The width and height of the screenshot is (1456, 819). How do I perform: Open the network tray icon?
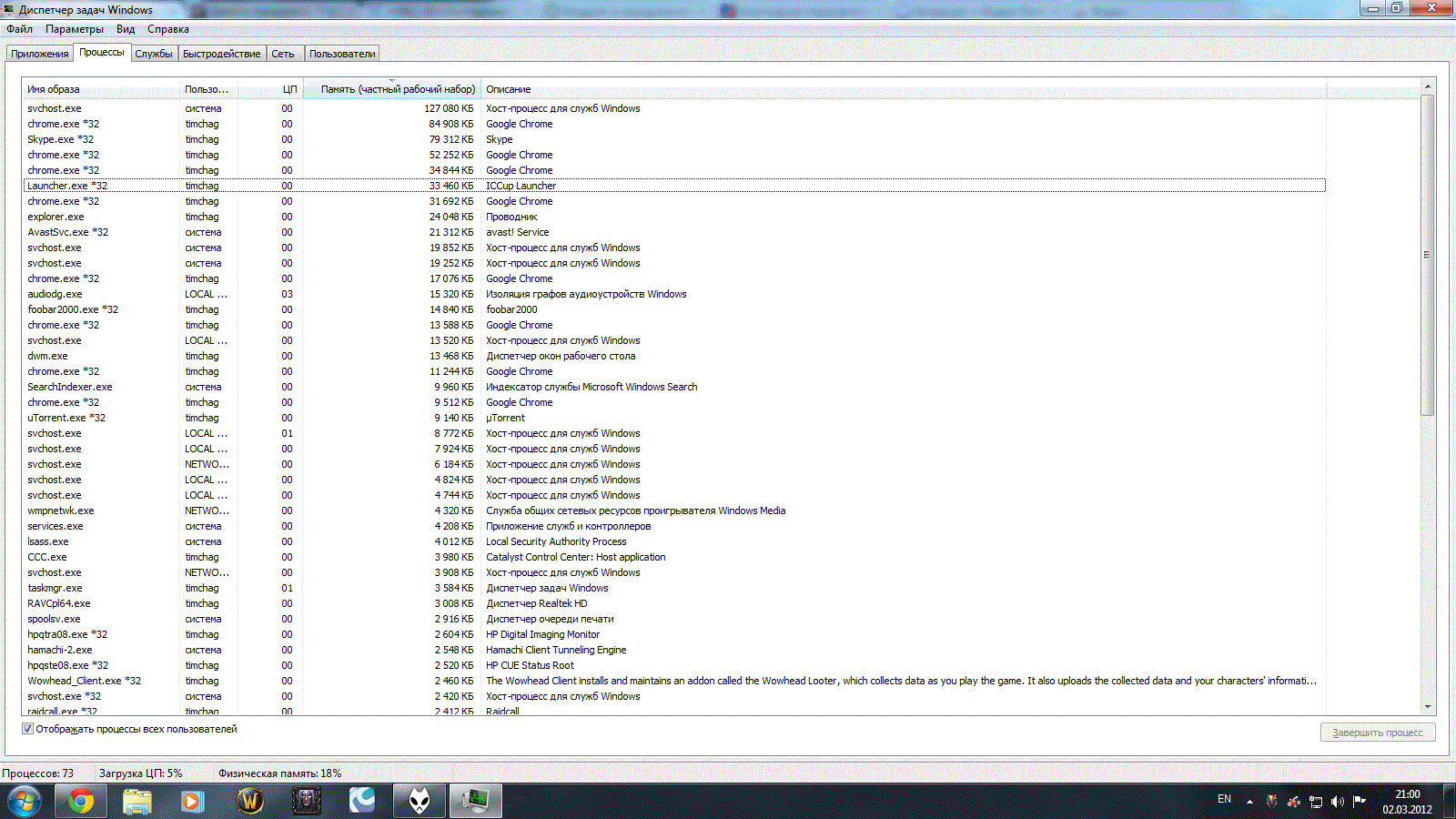click(1316, 802)
